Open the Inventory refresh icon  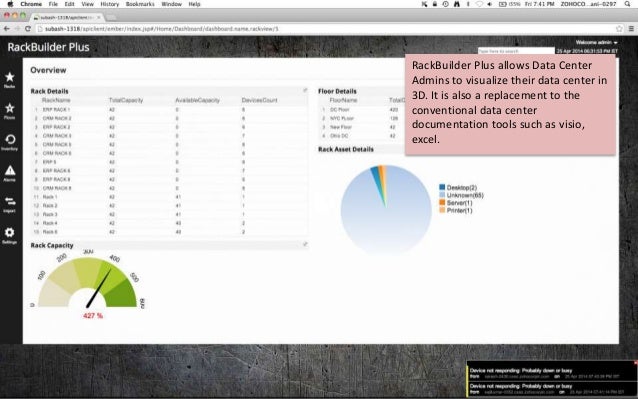tap(10, 140)
